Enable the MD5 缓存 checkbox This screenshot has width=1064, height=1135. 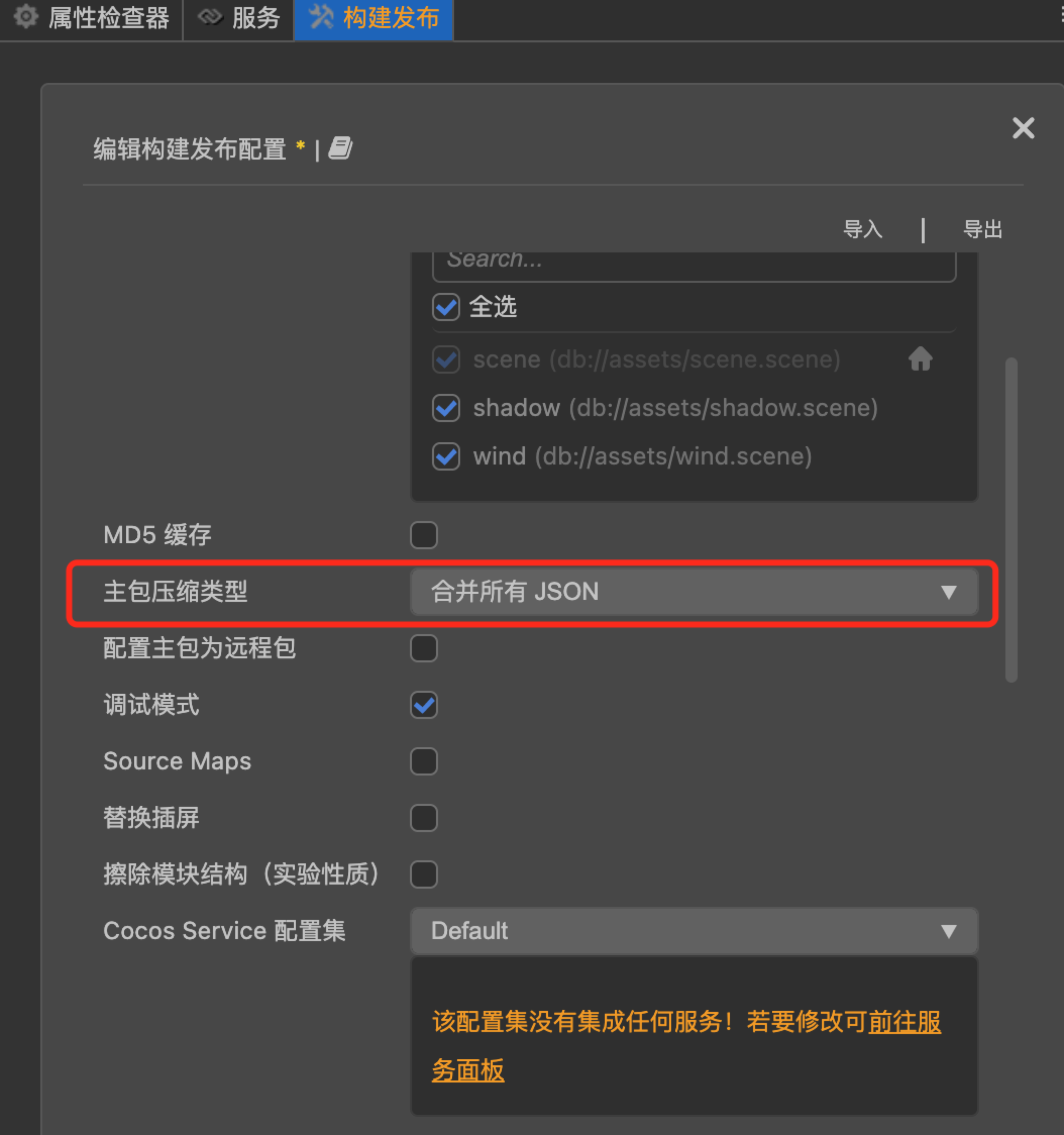[423, 535]
